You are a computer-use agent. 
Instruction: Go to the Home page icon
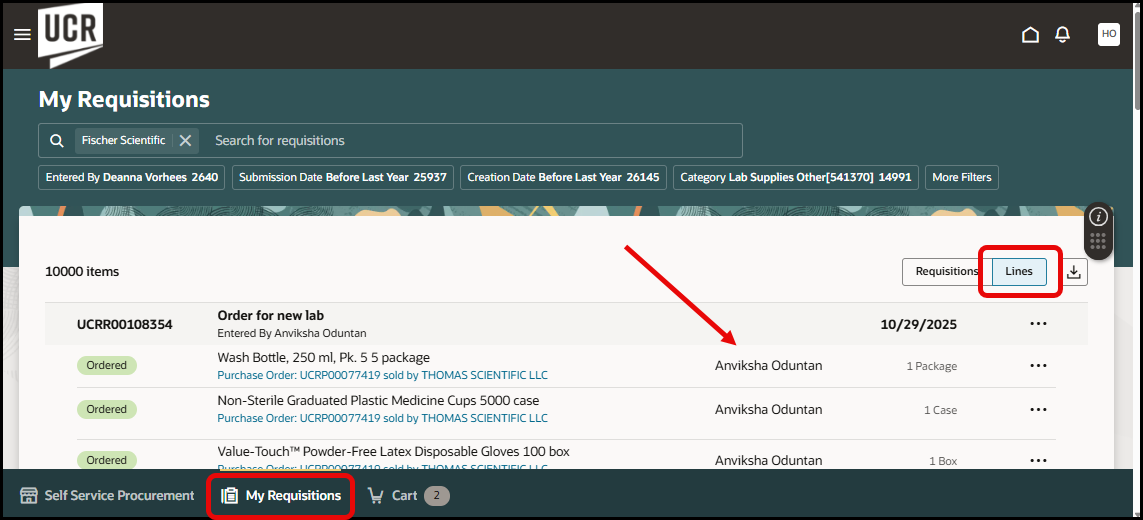point(1030,35)
